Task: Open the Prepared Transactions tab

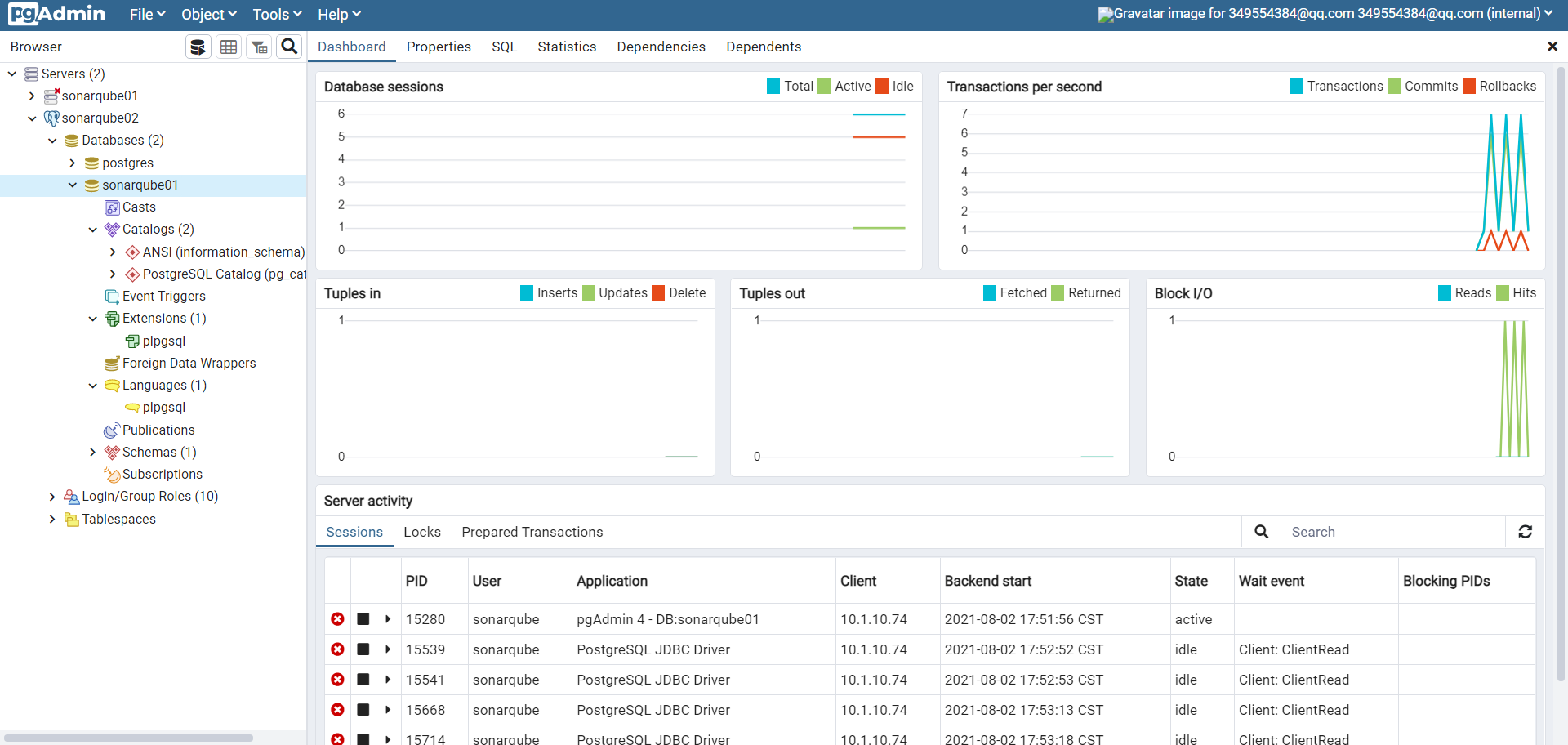Action: point(532,532)
